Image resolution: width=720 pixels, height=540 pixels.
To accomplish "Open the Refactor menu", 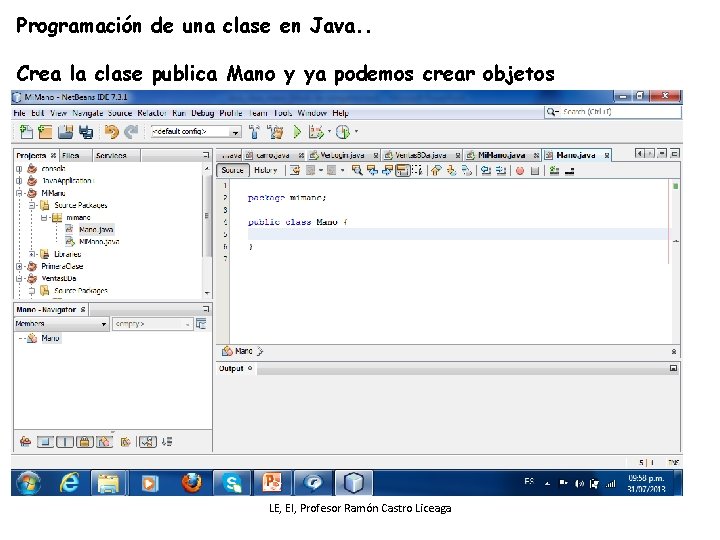I will point(152,113).
